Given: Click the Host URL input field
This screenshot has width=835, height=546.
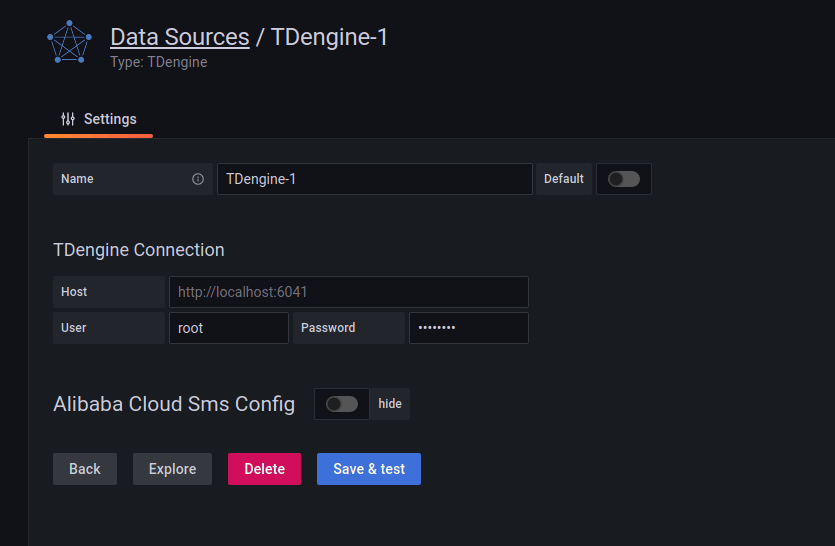Looking at the screenshot, I should [348, 292].
